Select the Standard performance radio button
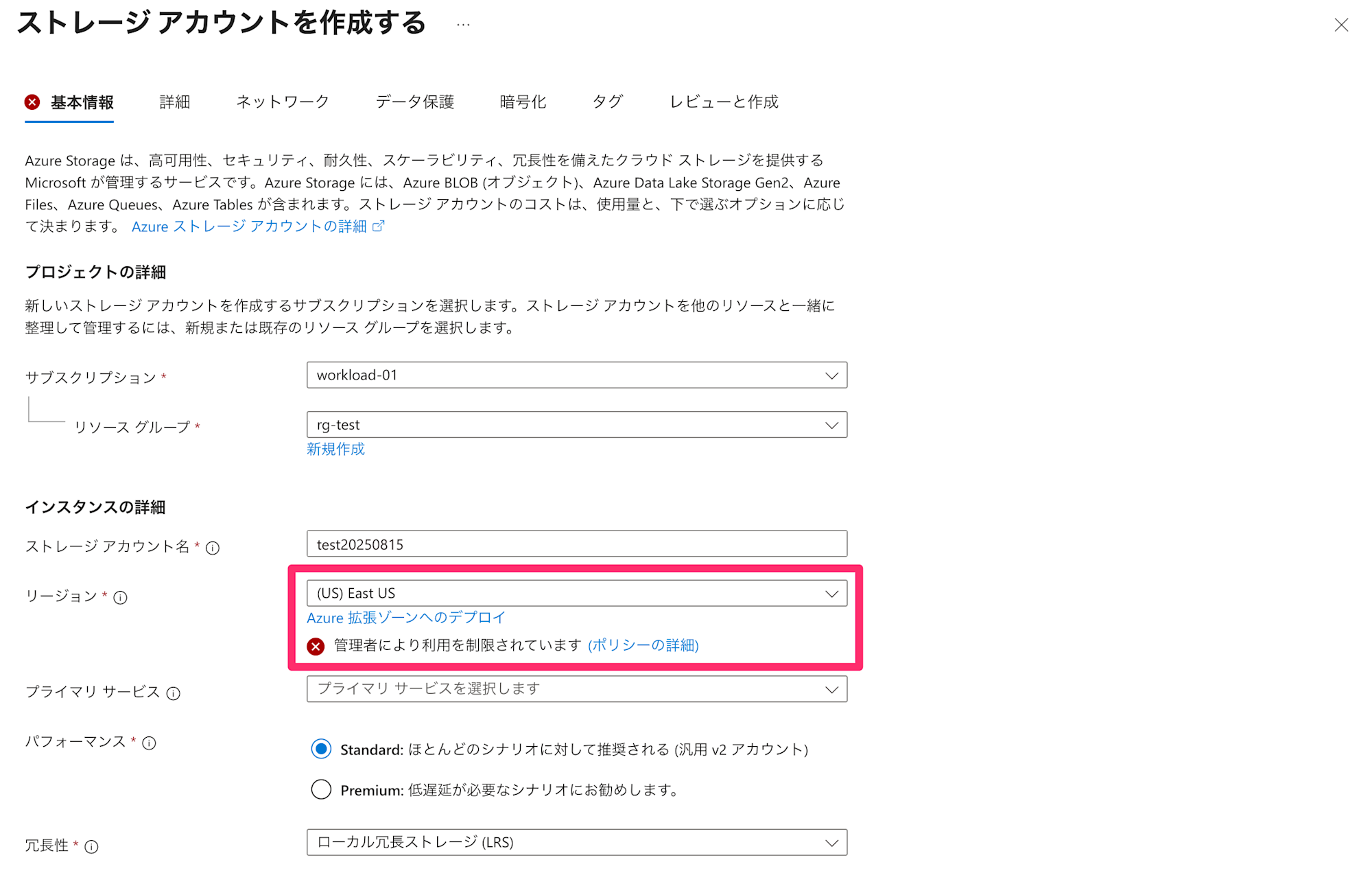 [321, 749]
